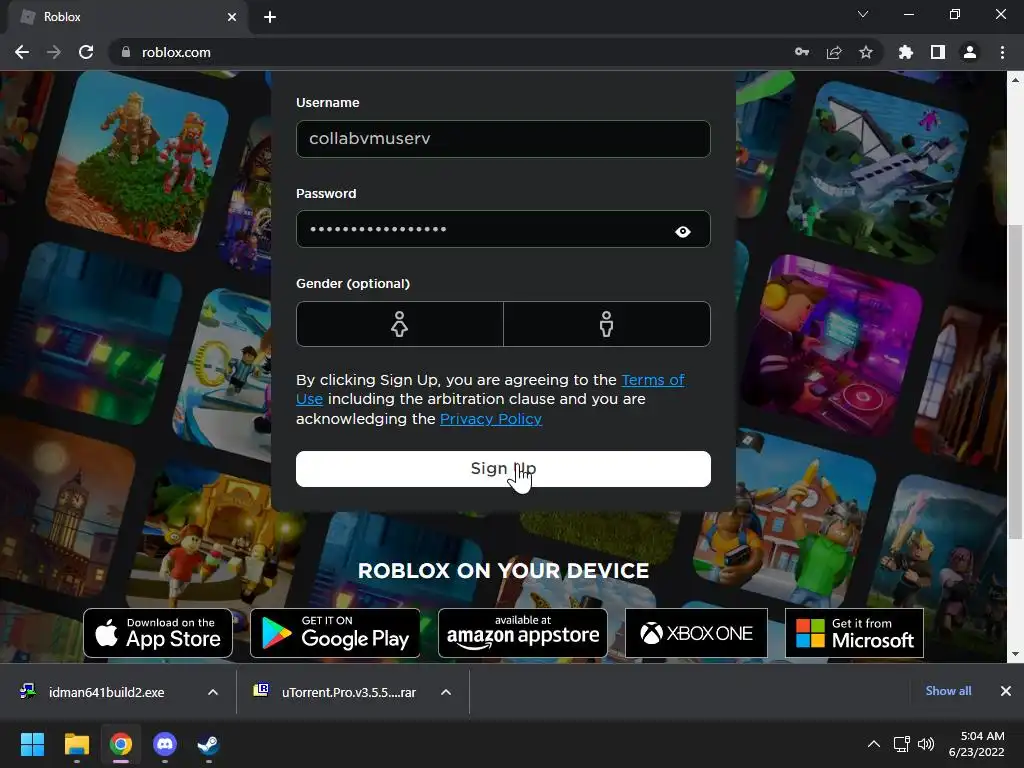Open the Terms of Use link
This screenshot has width=1024, height=768.
tap(652, 380)
